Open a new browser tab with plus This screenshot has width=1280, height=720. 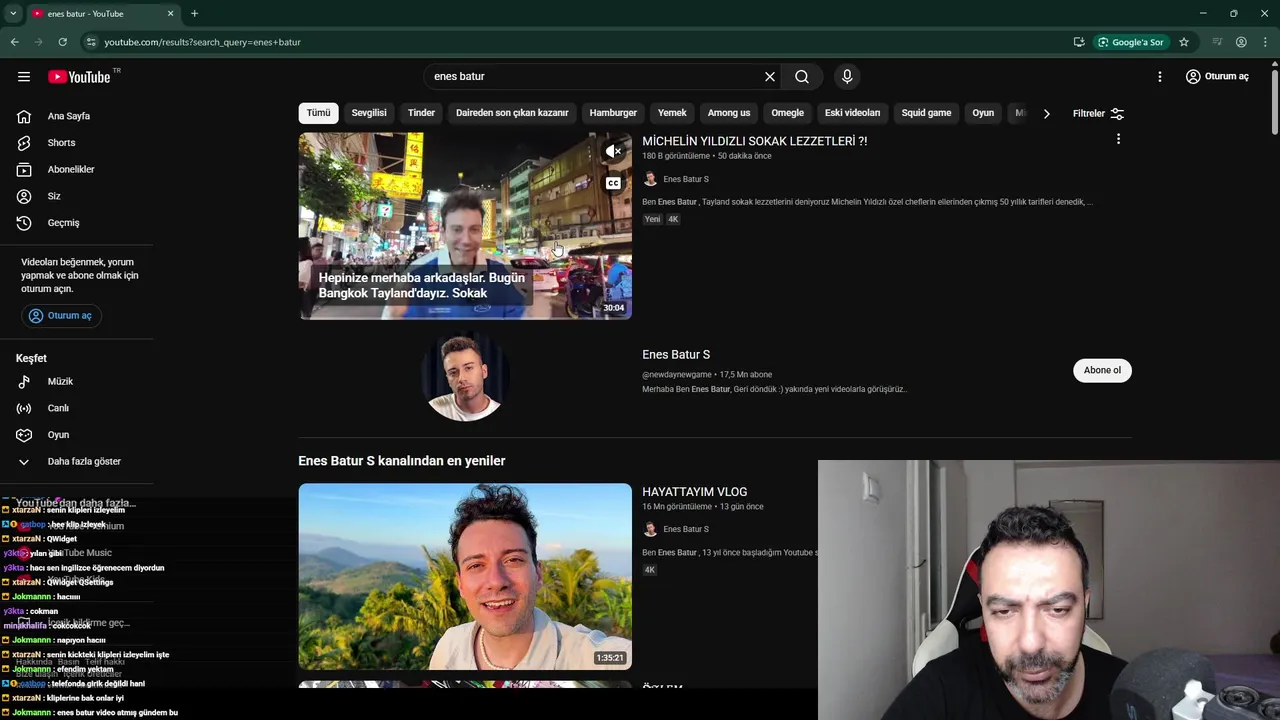click(x=194, y=14)
